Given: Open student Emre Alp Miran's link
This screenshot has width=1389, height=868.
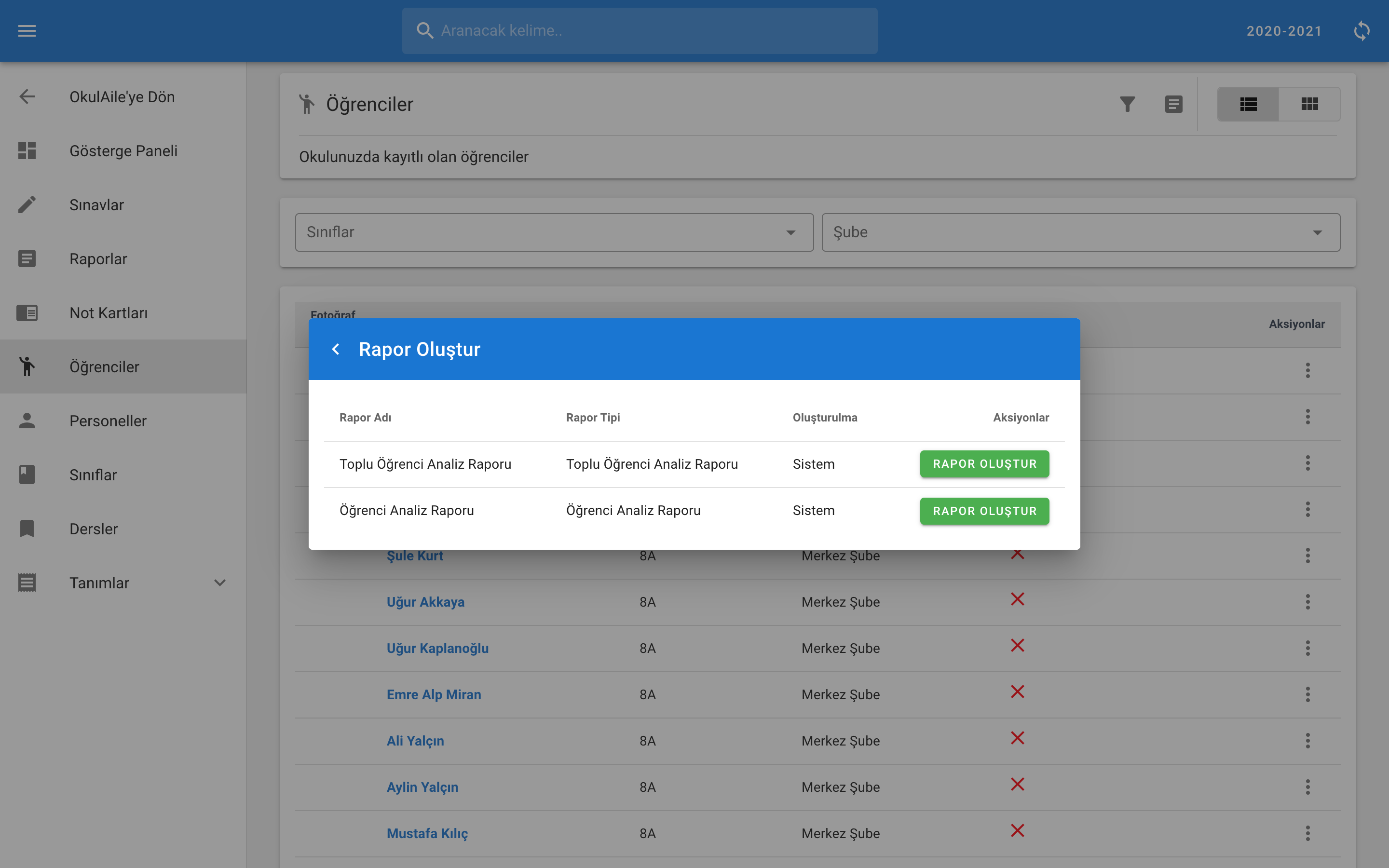Looking at the screenshot, I should pyautogui.click(x=434, y=694).
